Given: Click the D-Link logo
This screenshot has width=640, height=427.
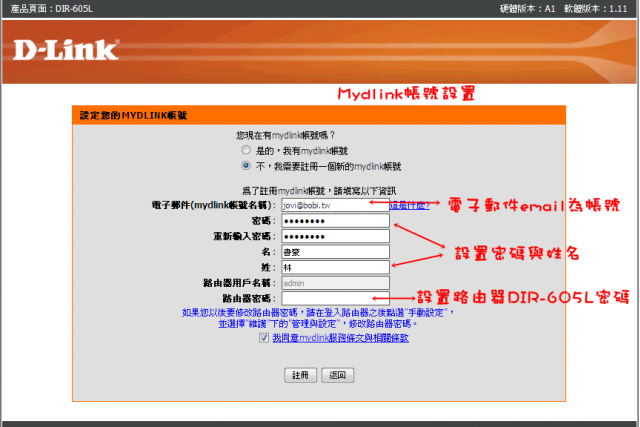Looking at the screenshot, I should [x=66, y=50].
